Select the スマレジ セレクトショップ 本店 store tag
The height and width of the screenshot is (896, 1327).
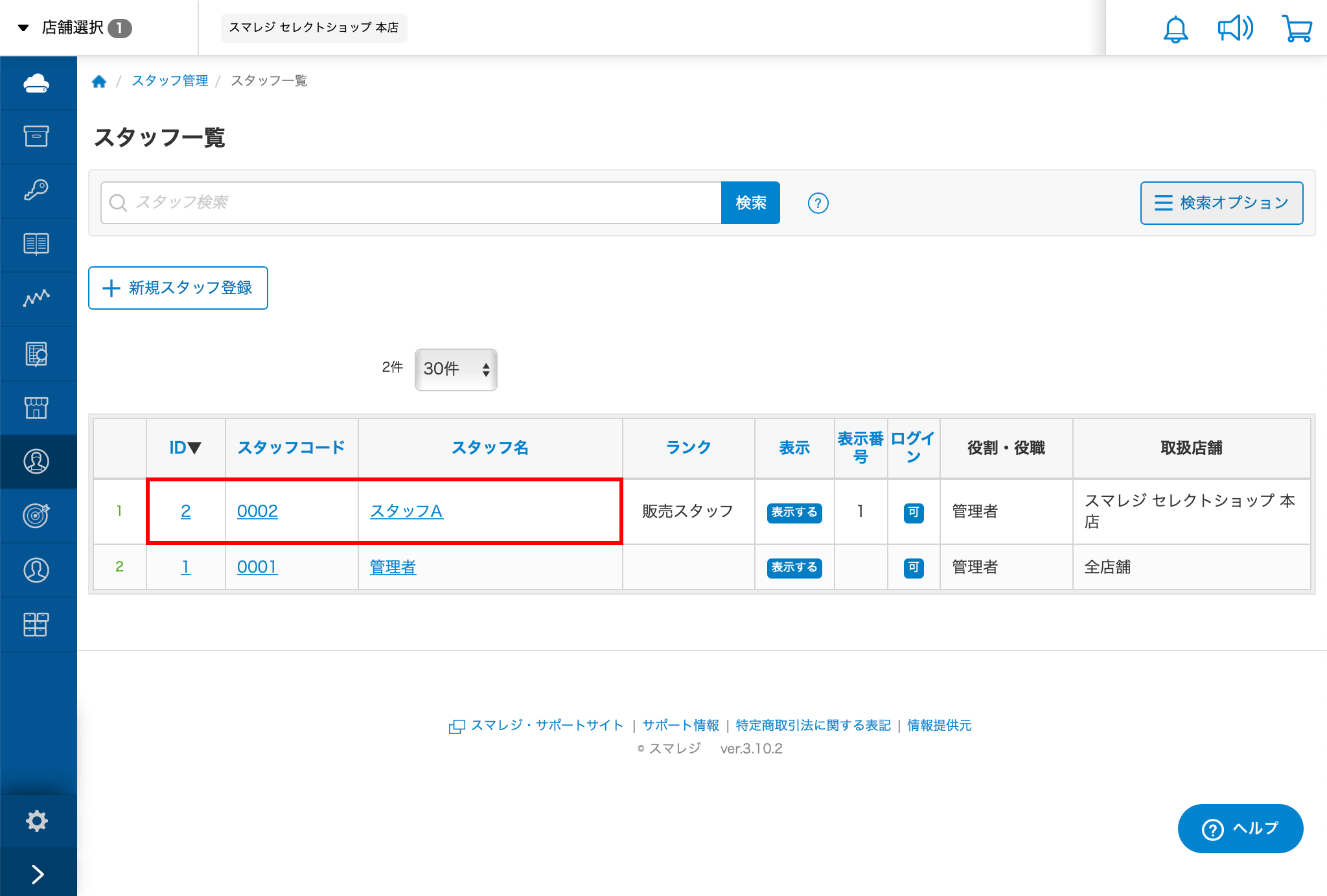[314, 28]
